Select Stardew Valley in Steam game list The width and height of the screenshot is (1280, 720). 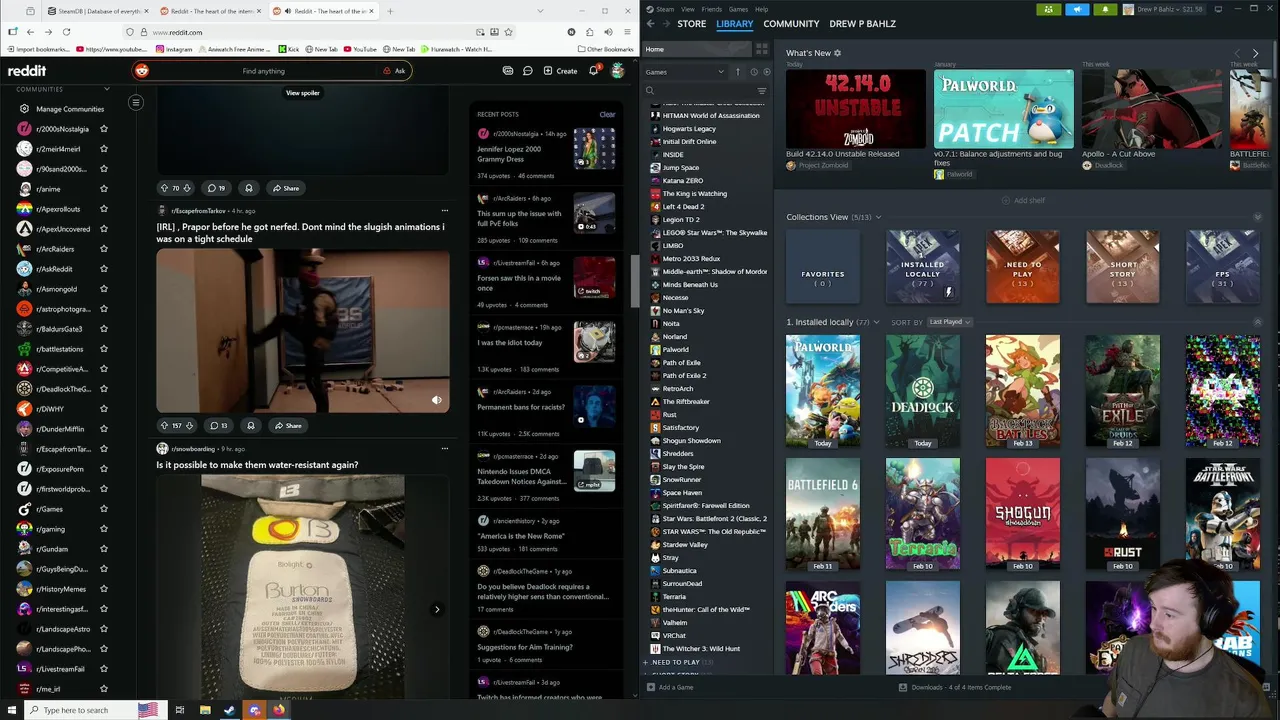point(685,545)
